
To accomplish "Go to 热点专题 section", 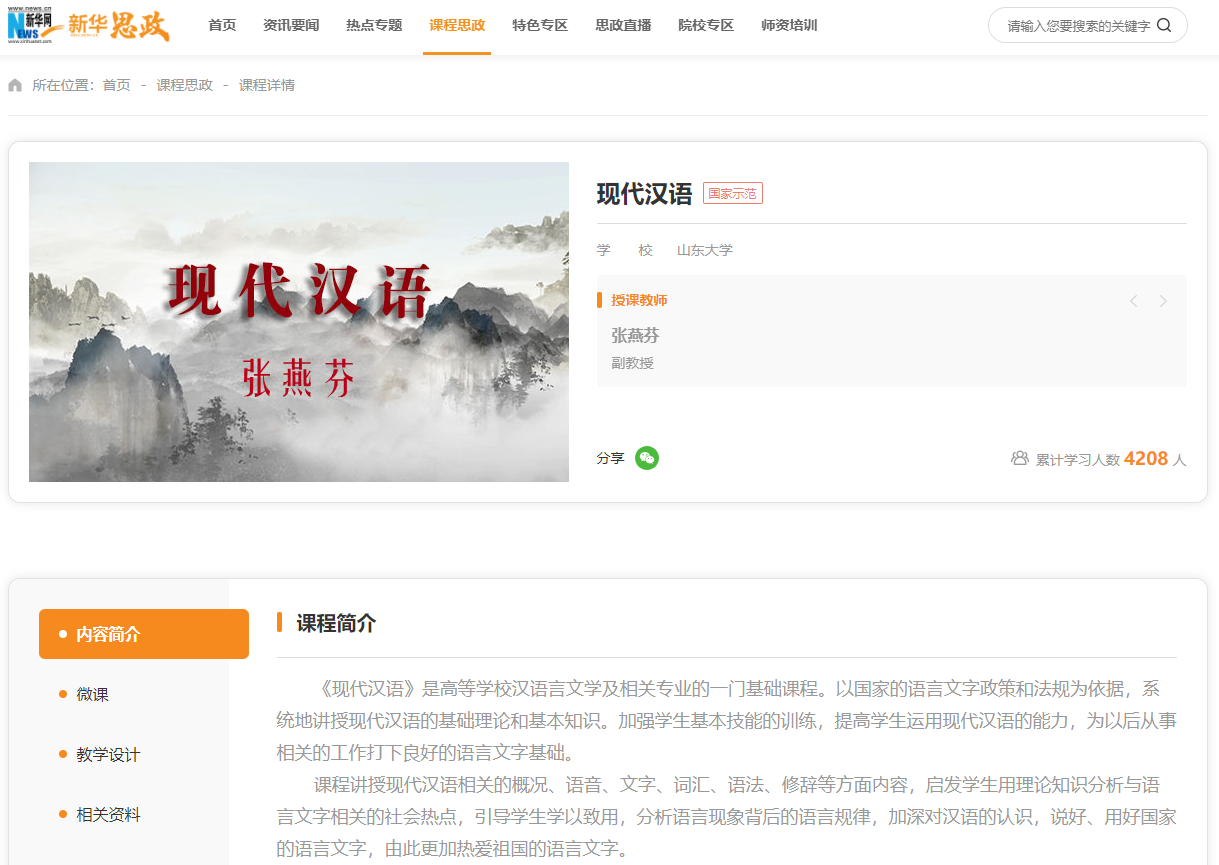I will [374, 26].
